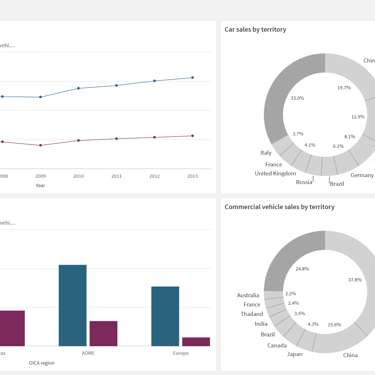Select the France label in commercial chart
The width and height of the screenshot is (375, 375).
tap(252, 304)
